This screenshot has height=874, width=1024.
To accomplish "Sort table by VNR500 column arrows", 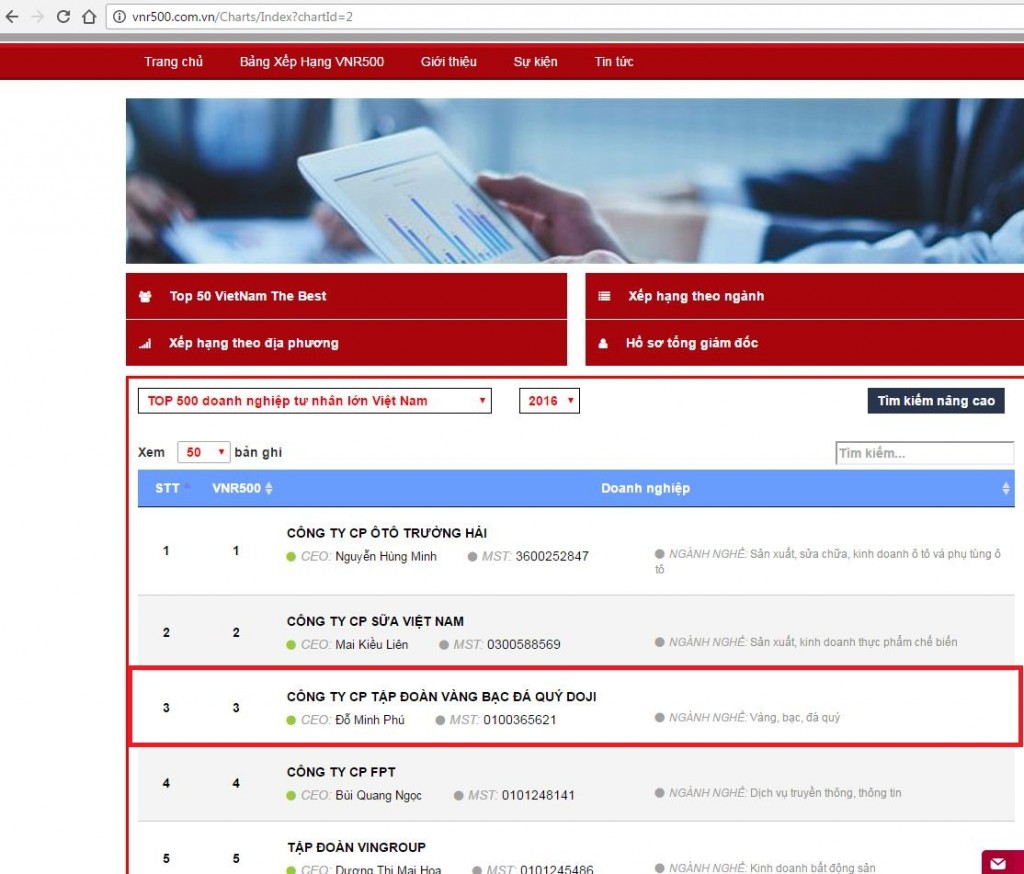I will click(268, 489).
